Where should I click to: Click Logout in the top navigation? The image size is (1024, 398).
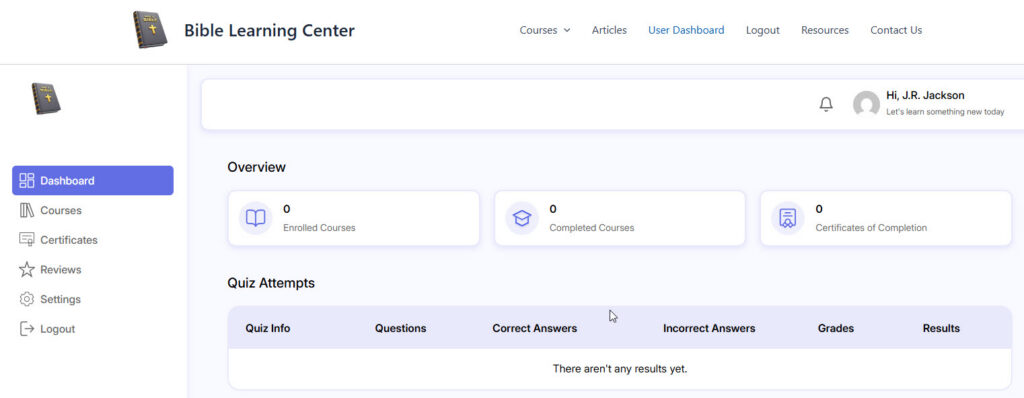click(x=763, y=30)
